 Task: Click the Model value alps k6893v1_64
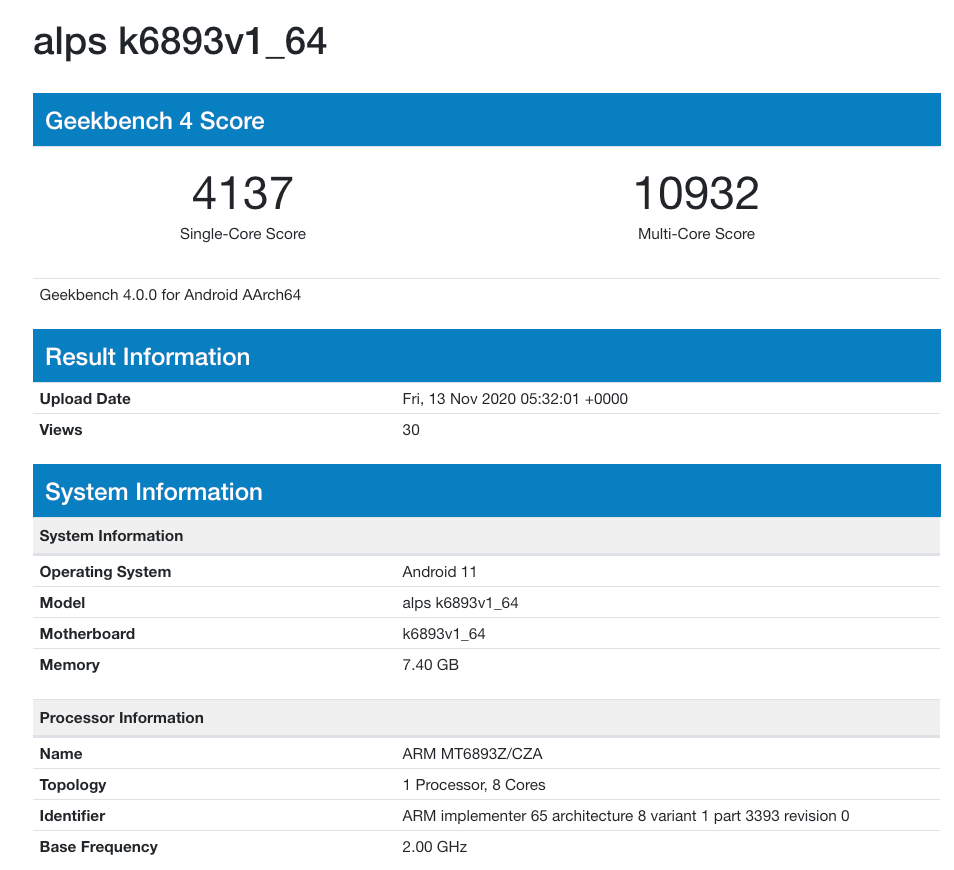pos(460,603)
